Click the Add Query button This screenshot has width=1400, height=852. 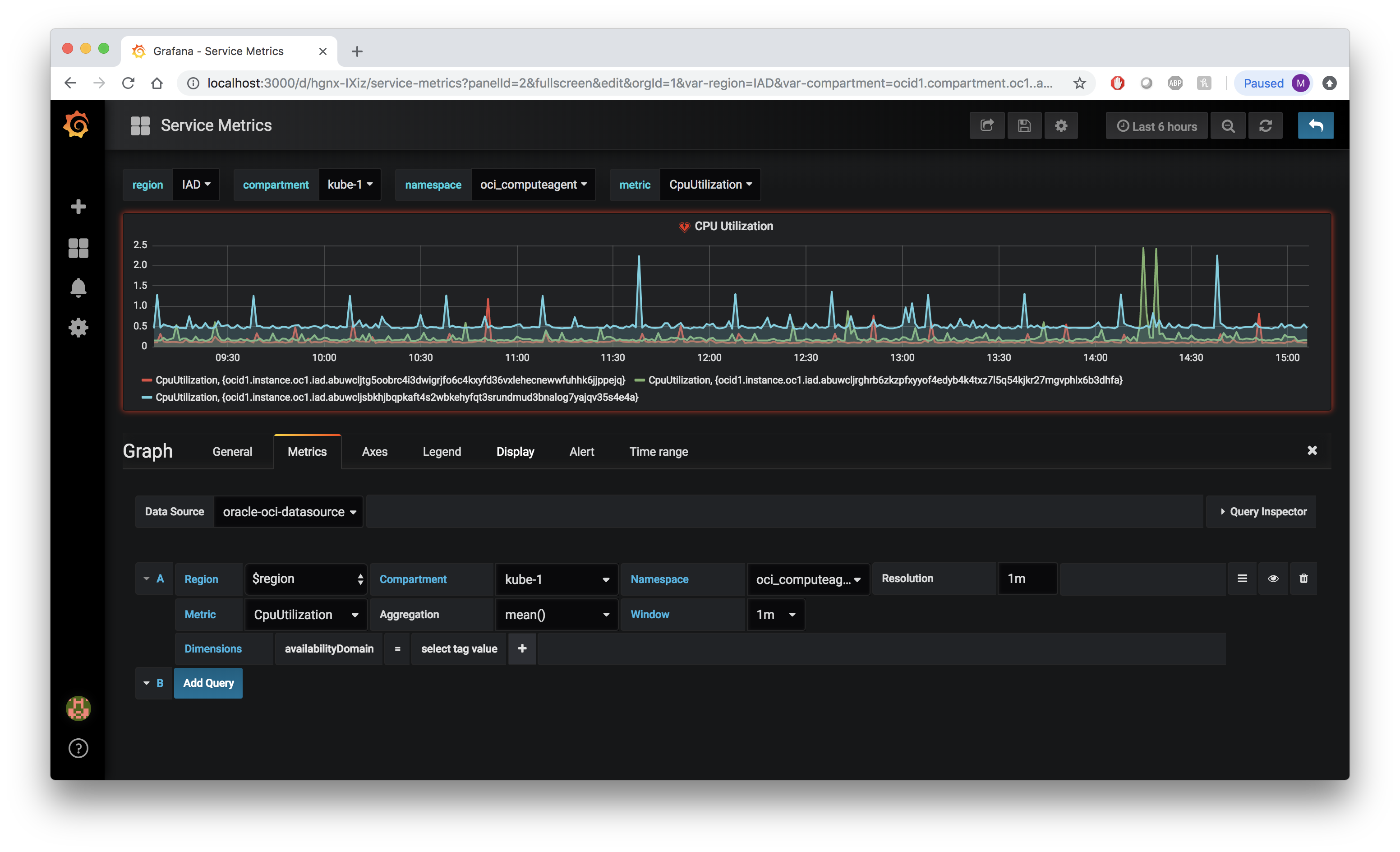(208, 683)
